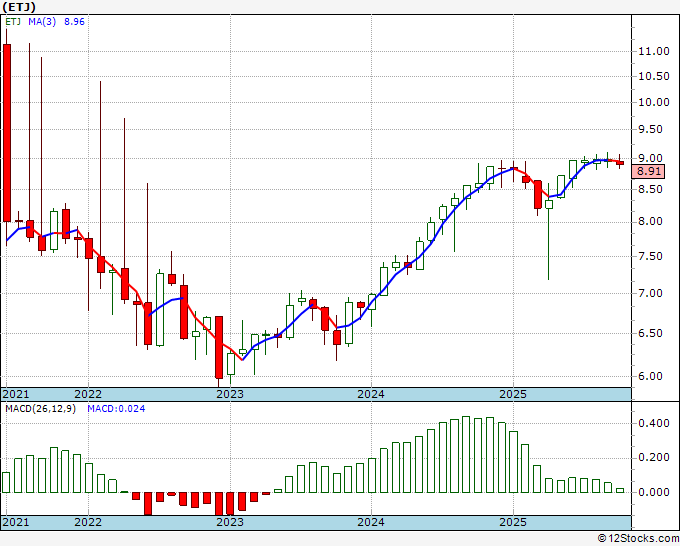This screenshot has height=546, width=680.
Task: Click the MACD:0.024 value readout
Action: click(x=116, y=409)
